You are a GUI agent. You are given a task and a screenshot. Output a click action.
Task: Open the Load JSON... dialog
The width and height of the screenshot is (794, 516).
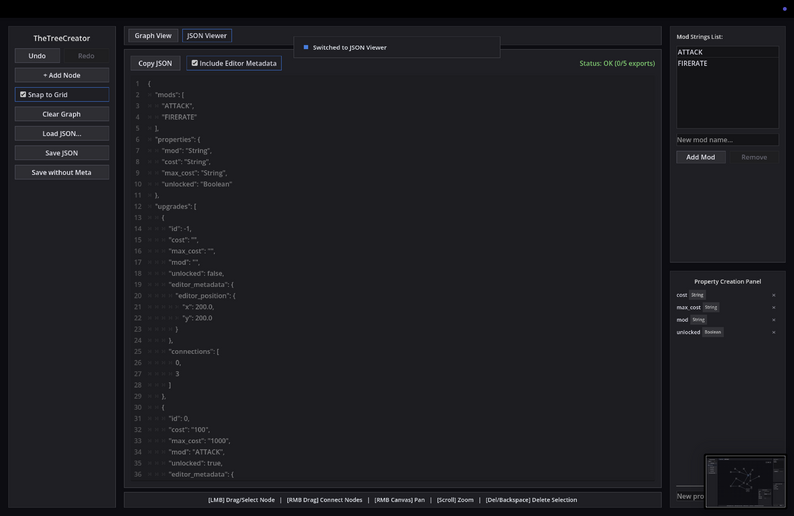tap(62, 134)
